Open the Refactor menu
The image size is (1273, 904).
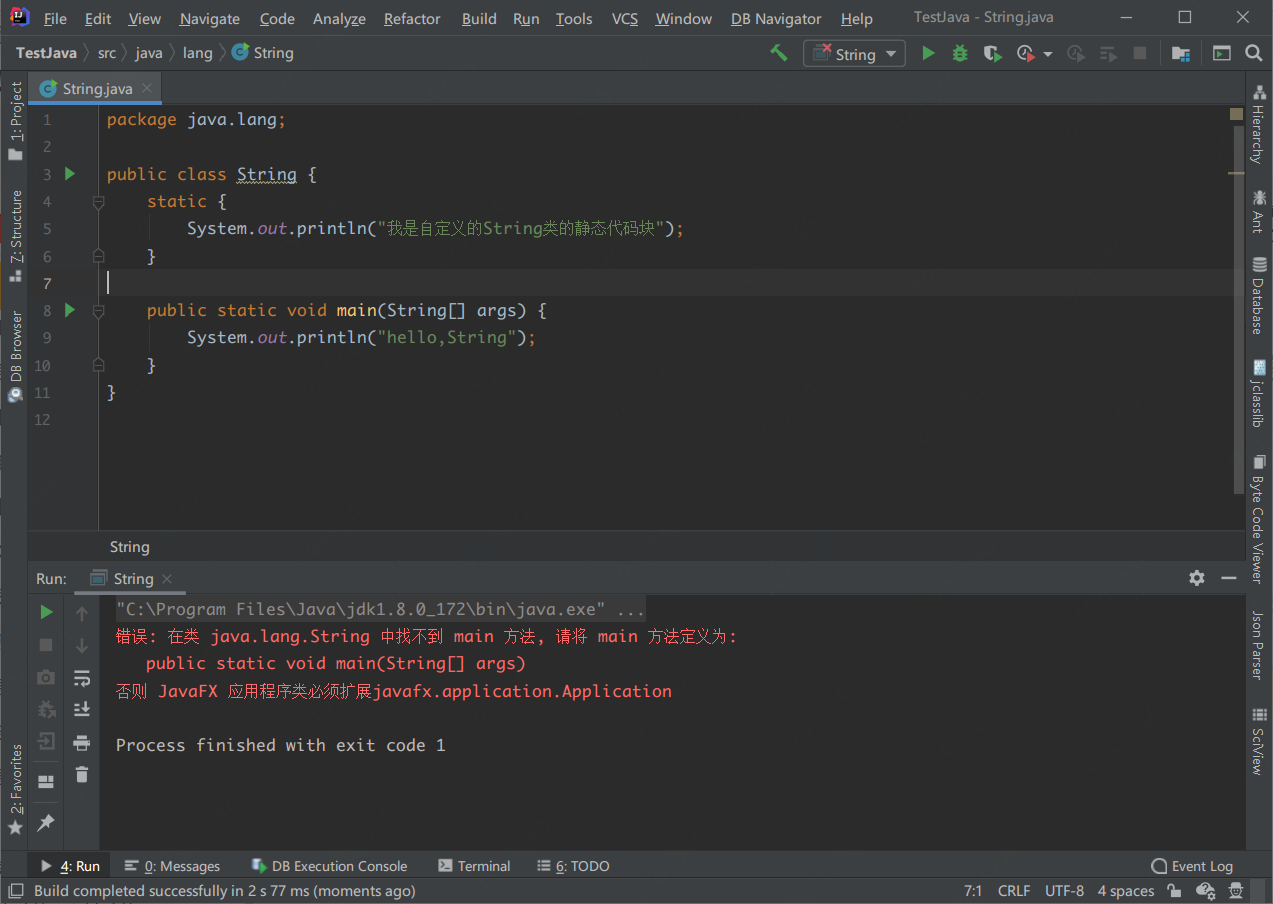(x=412, y=19)
